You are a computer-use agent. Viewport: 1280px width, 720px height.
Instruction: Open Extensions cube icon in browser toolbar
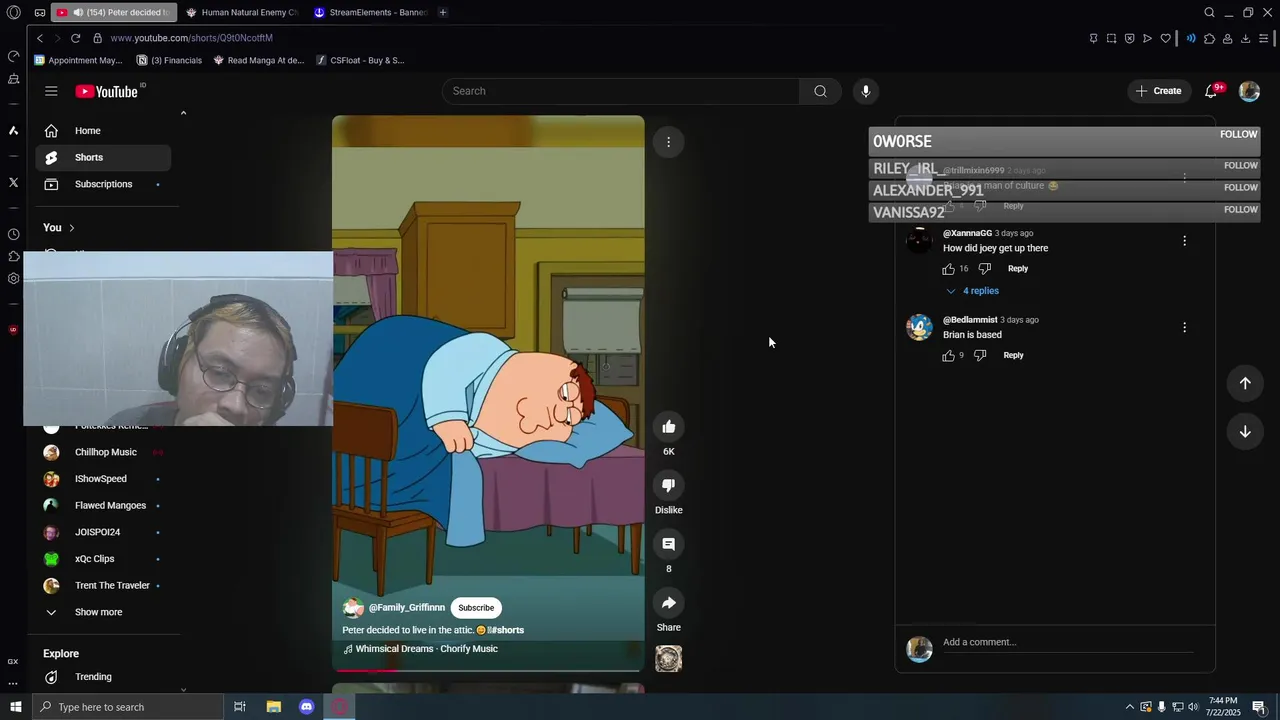pyautogui.click(x=1209, y=38)
